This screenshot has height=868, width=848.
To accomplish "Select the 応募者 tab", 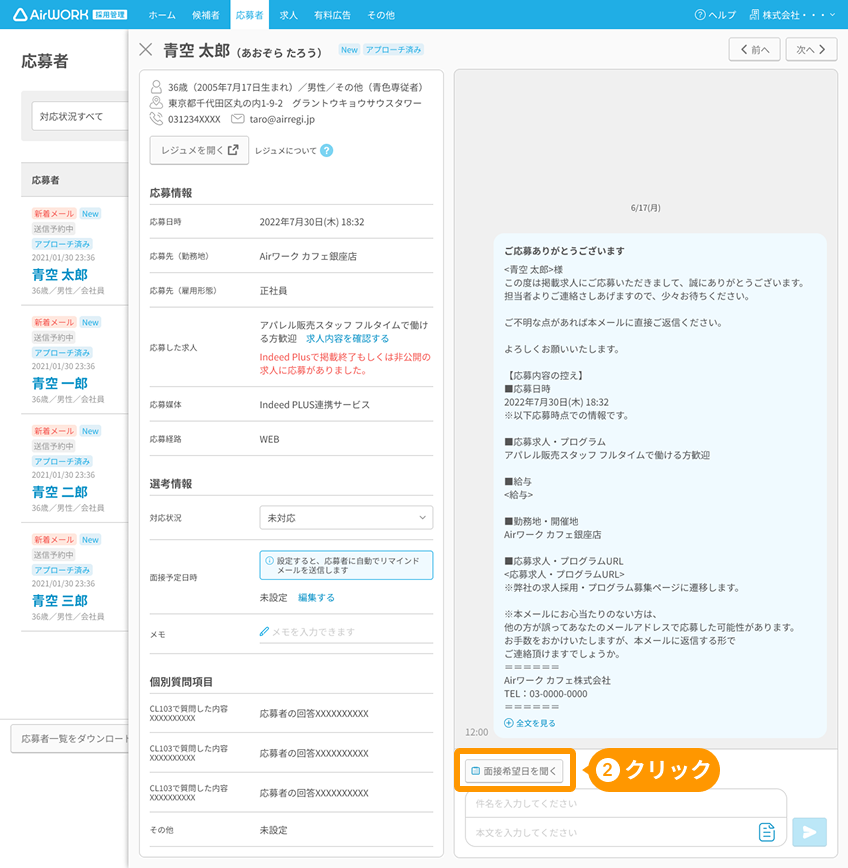I will click(249, 15).
